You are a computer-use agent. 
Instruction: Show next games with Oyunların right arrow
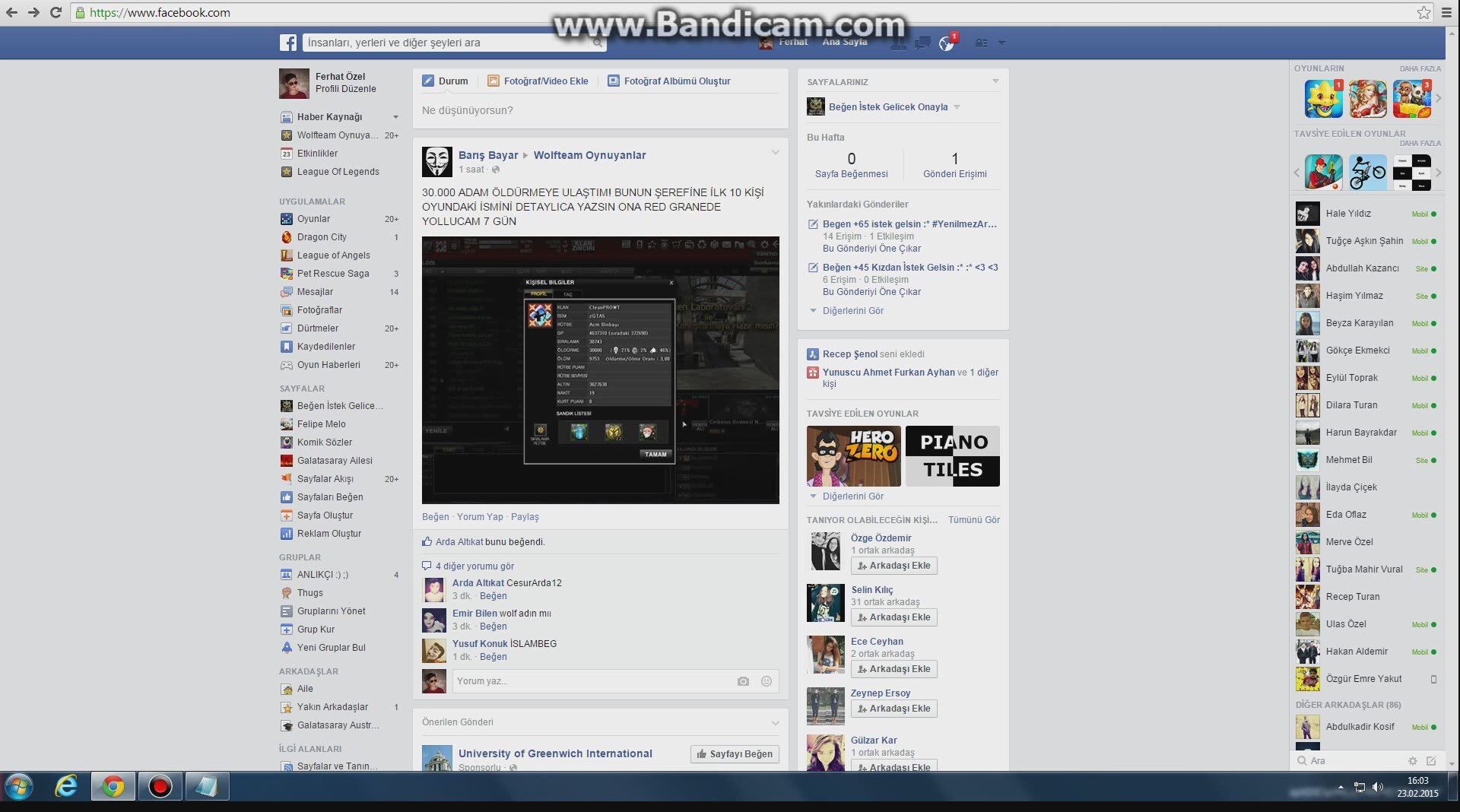tap(1438, 98)
